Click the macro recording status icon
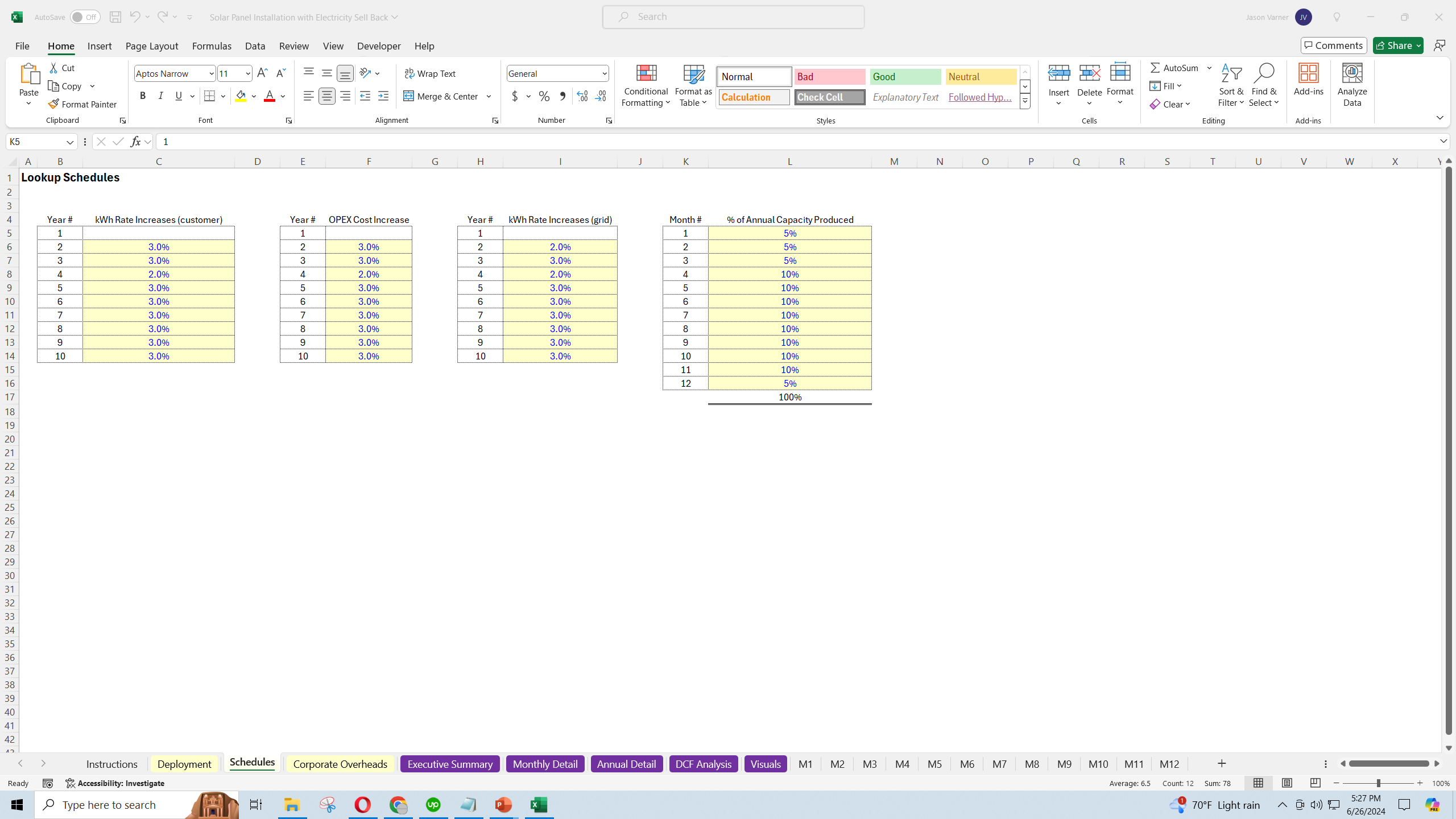Image resolution: width=1456 pixels, height=819 pixels. pyautogui.click(x=48, y=783)
